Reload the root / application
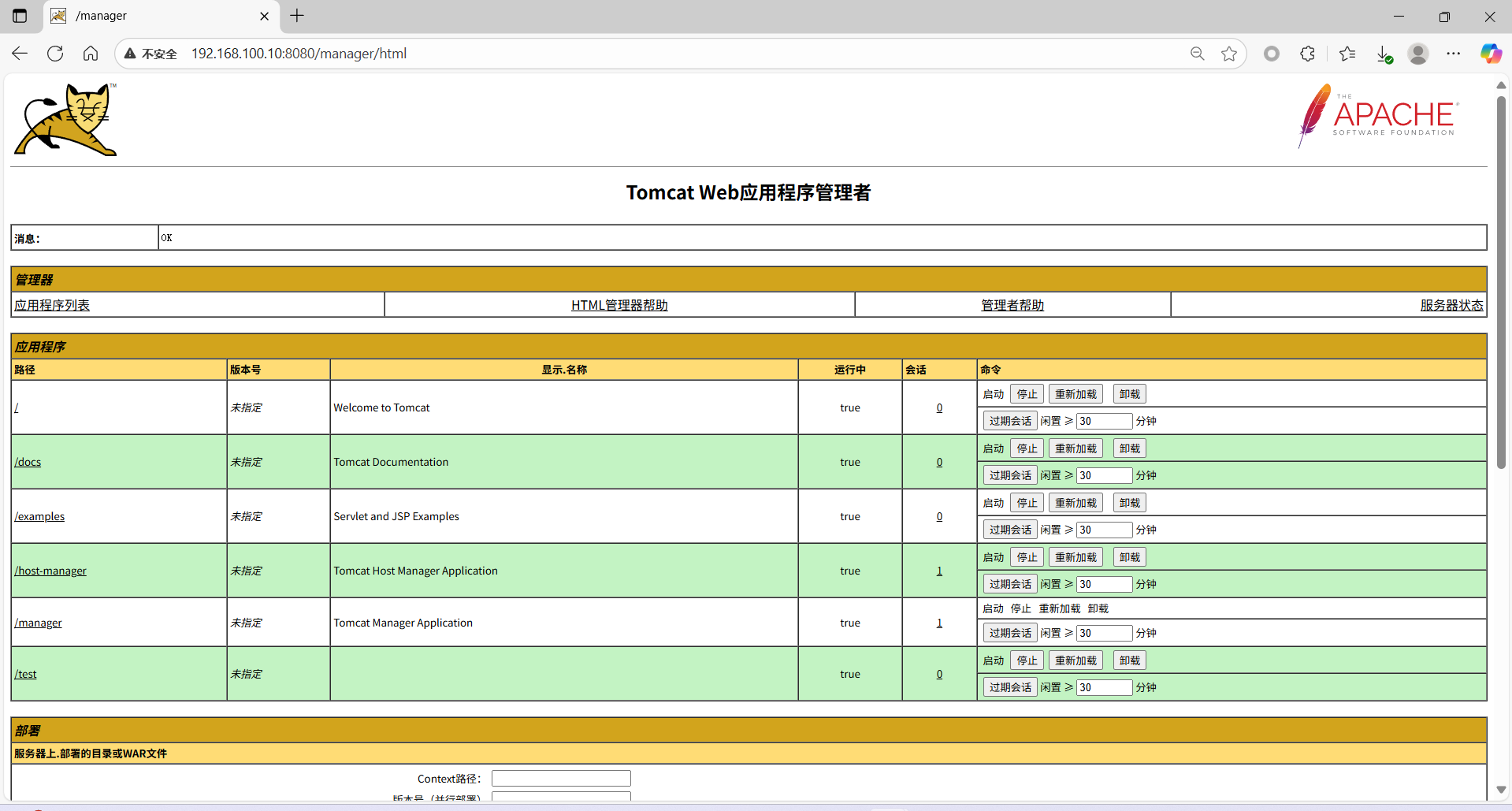 click(x=1075, y=394)
